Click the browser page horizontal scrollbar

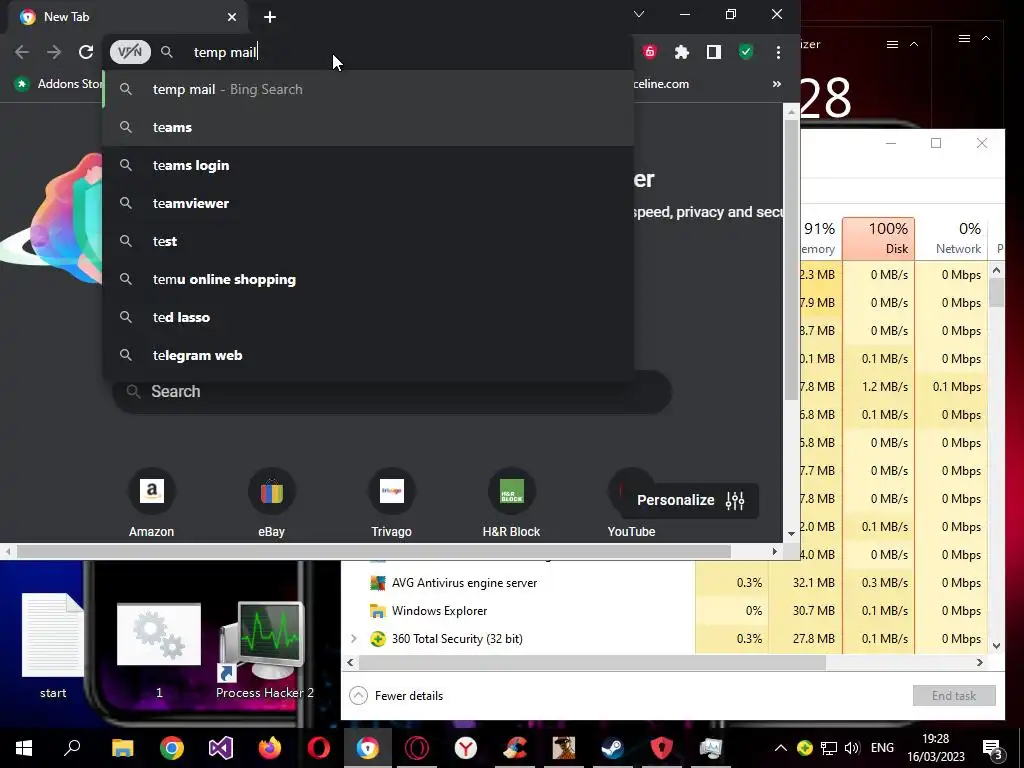374,552
